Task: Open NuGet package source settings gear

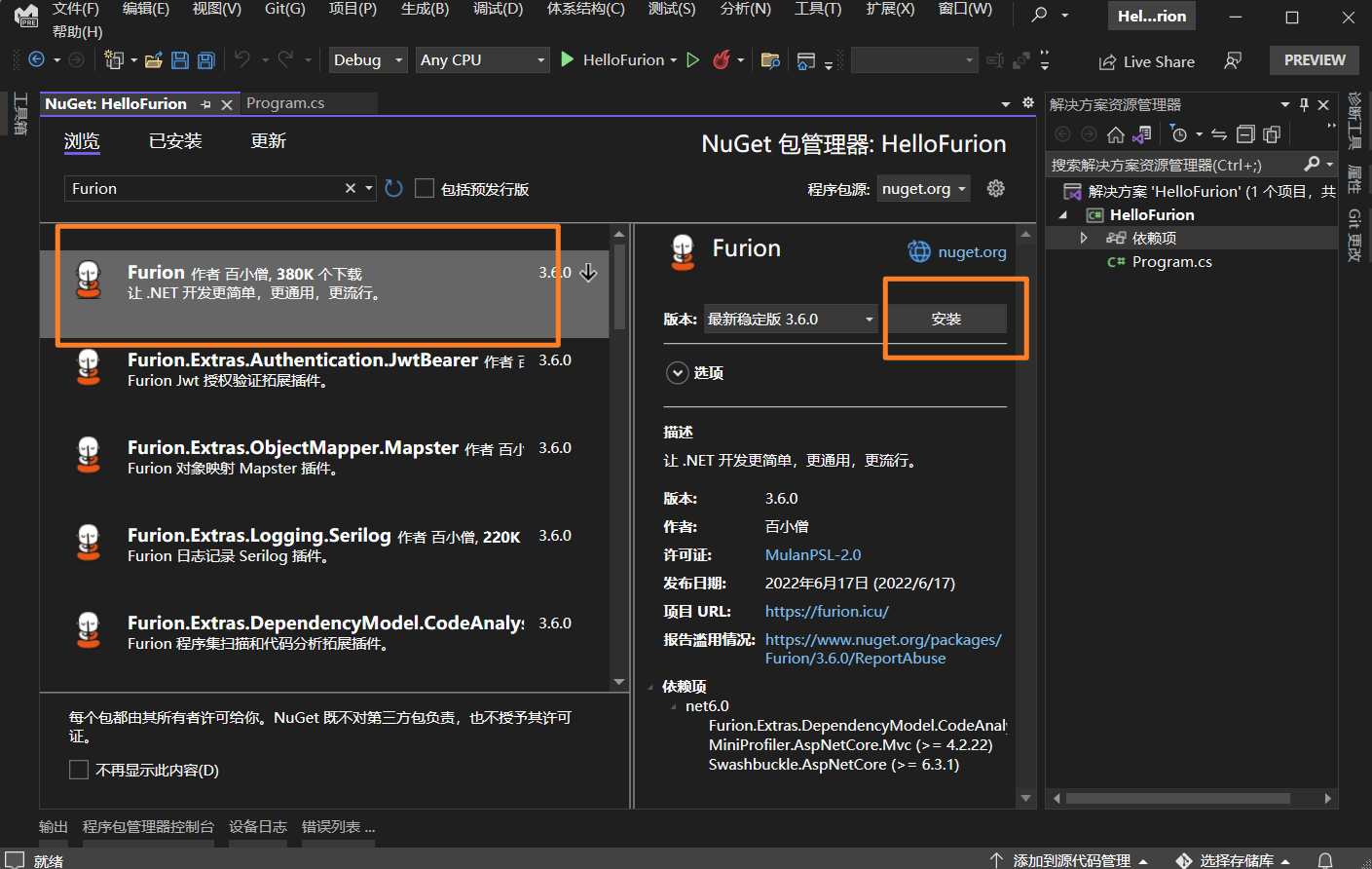Action: click(995, 188)
